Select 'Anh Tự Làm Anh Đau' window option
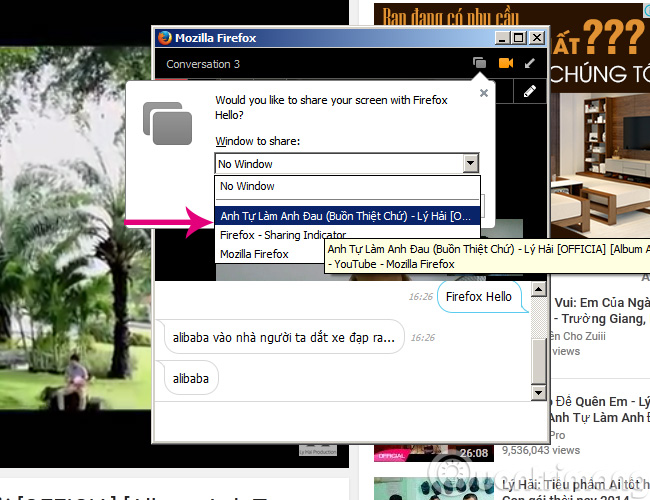The image size is (650, 500). 347,216
